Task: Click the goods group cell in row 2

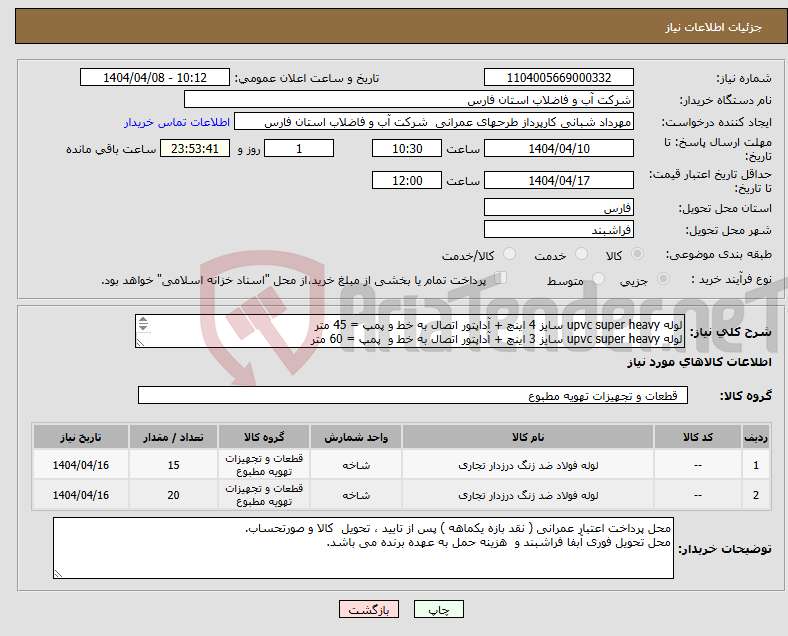Action: [x=264, y=495]
